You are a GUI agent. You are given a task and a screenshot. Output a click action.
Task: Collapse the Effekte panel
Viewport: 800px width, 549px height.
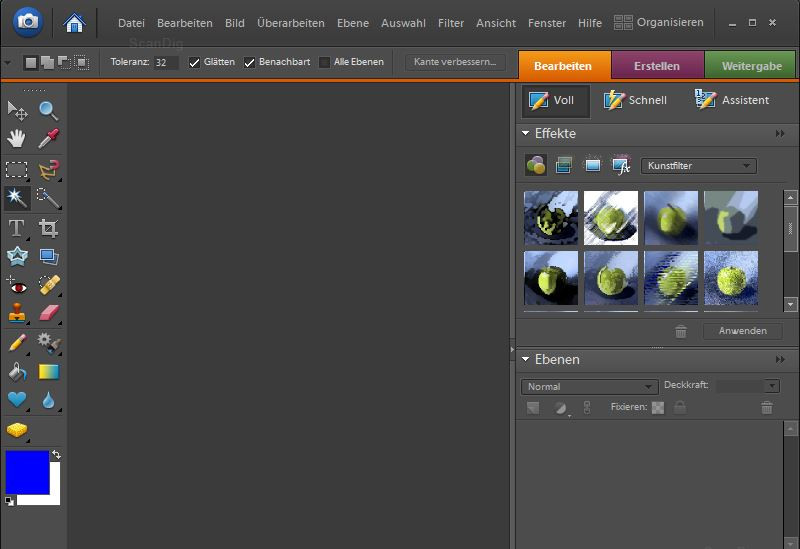click(x=525, y=133)
